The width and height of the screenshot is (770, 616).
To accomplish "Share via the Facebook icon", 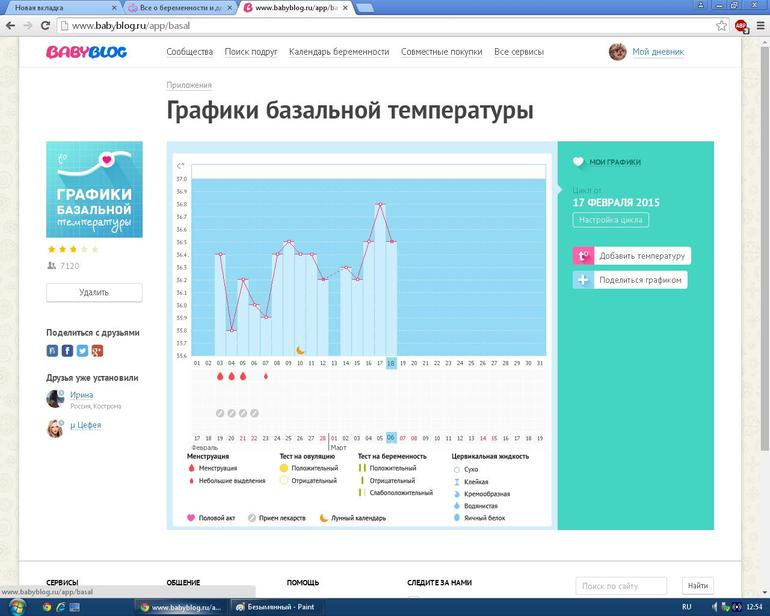I will pos(67,351).
